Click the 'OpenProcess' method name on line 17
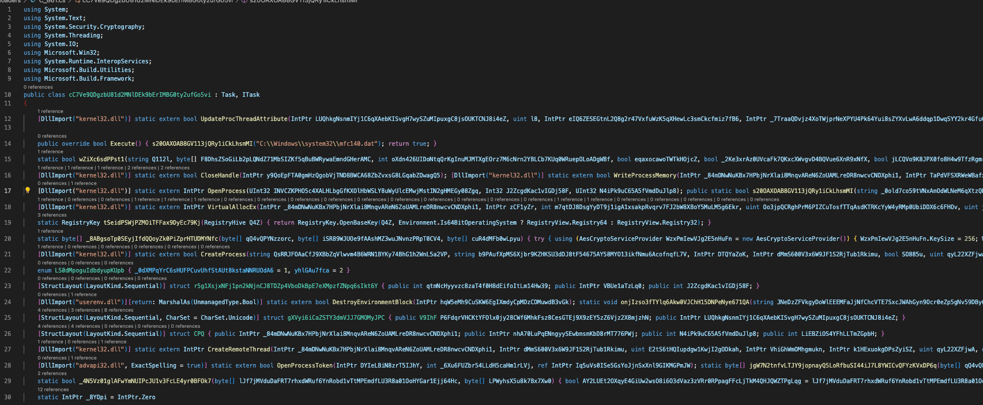 coord(228,191)
